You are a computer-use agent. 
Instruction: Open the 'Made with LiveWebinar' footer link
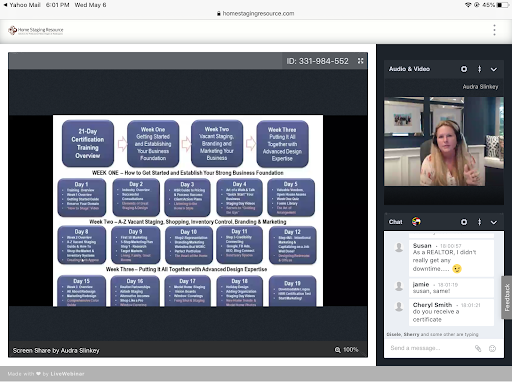click(46, 374)
